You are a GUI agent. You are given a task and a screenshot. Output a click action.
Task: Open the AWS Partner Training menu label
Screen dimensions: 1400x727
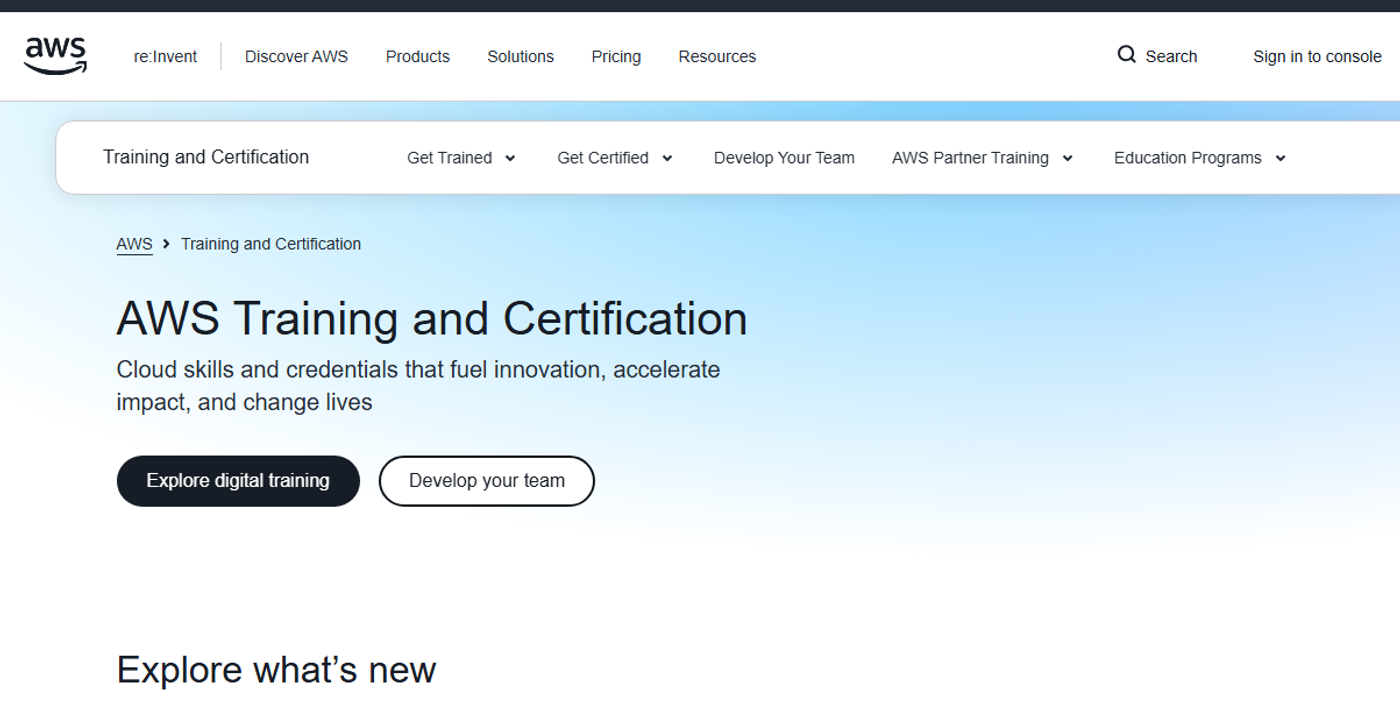pos(970,158)
